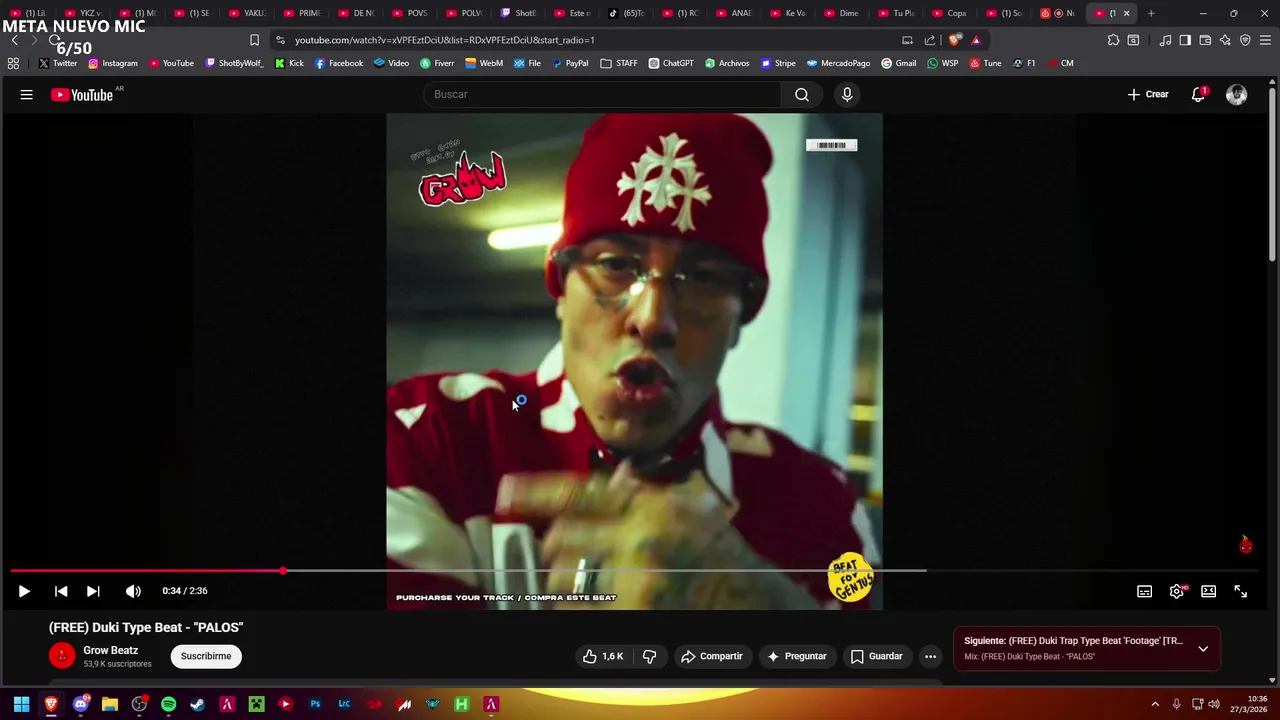Open Brave Shields lion icon in address bar

click(954, 40)
